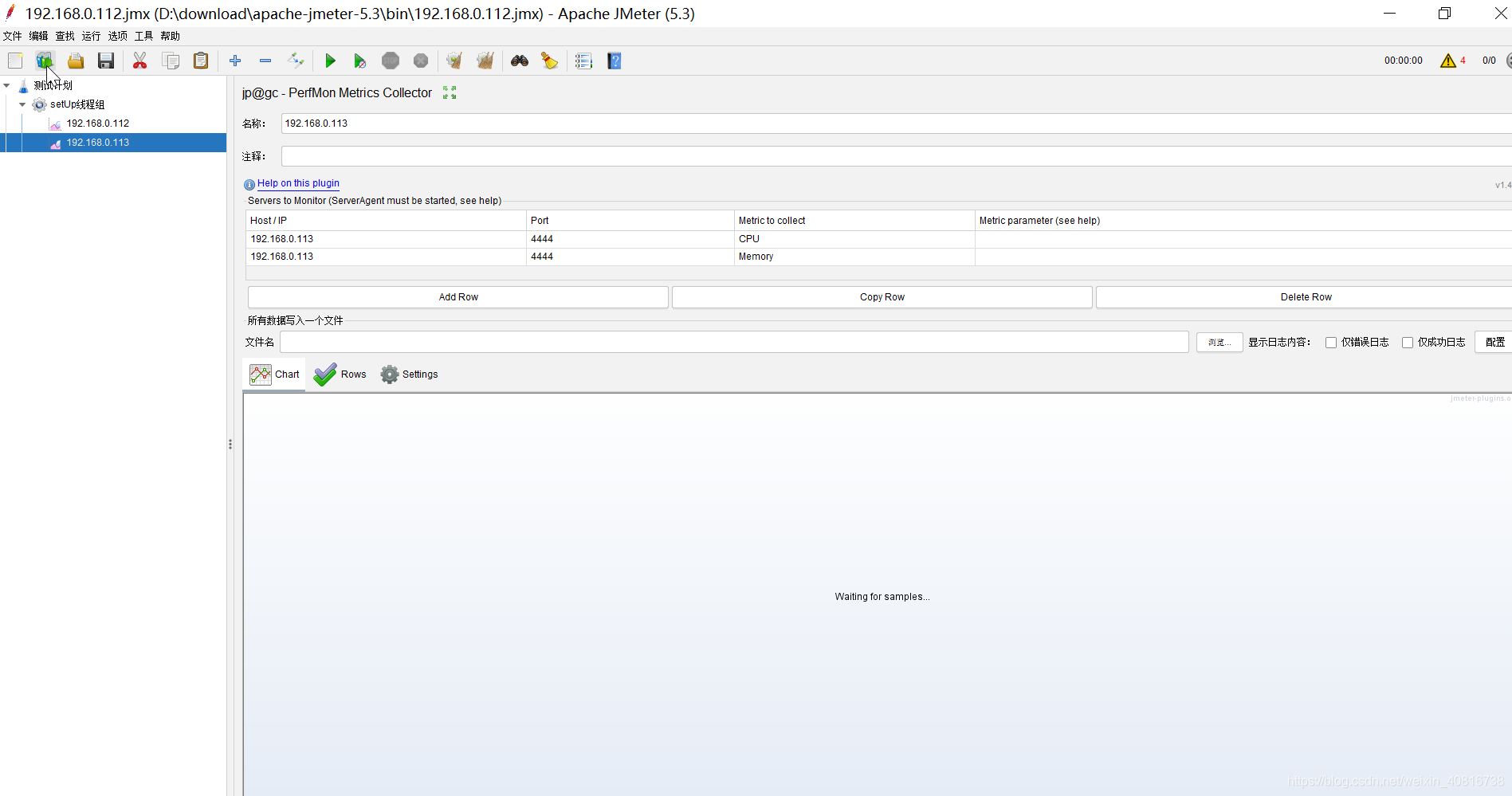Open the 查找 menu

pos(65,36)
